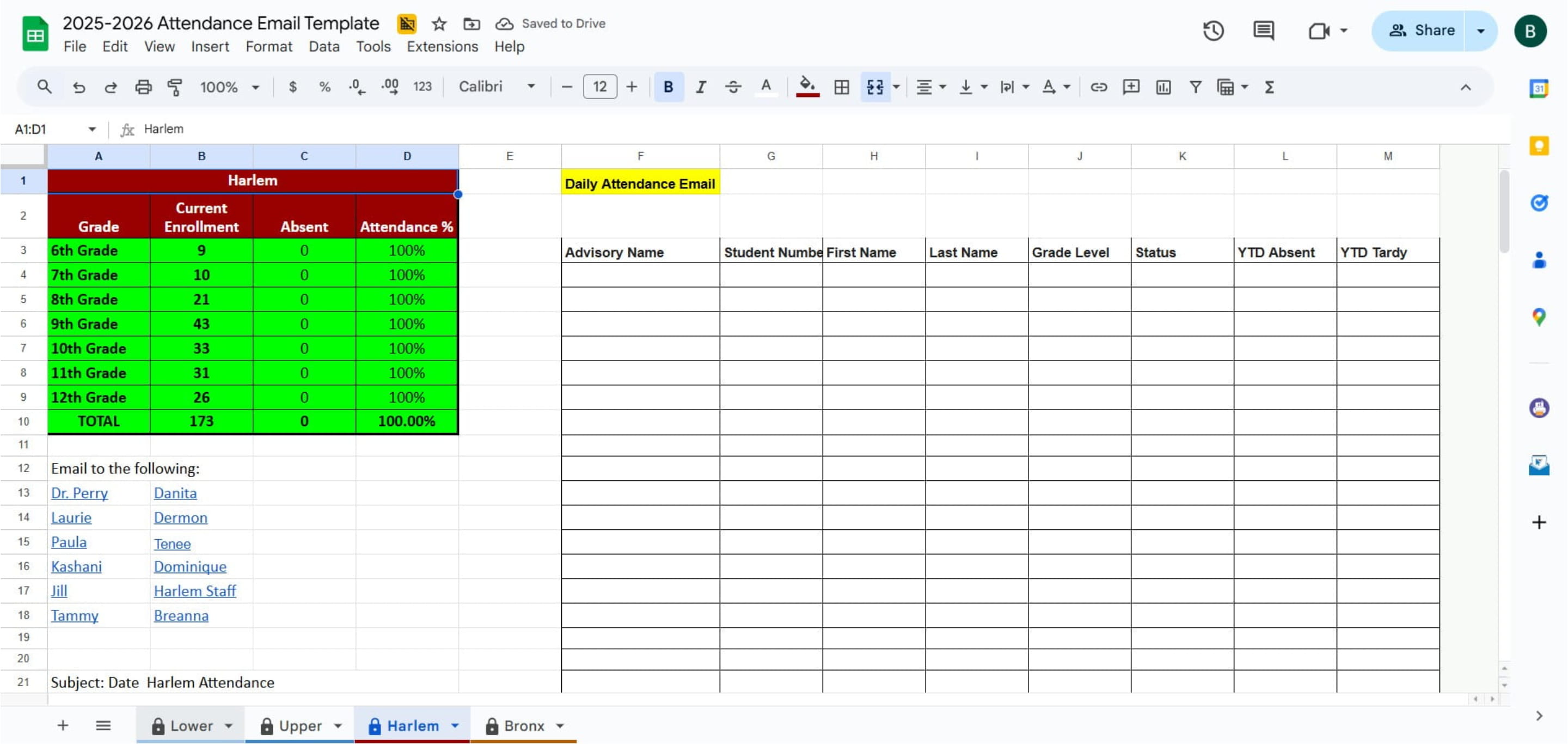The width and height of the screenshot is (1568, 744).
Task: Insert a link
Action: (x=1099, y=87)
